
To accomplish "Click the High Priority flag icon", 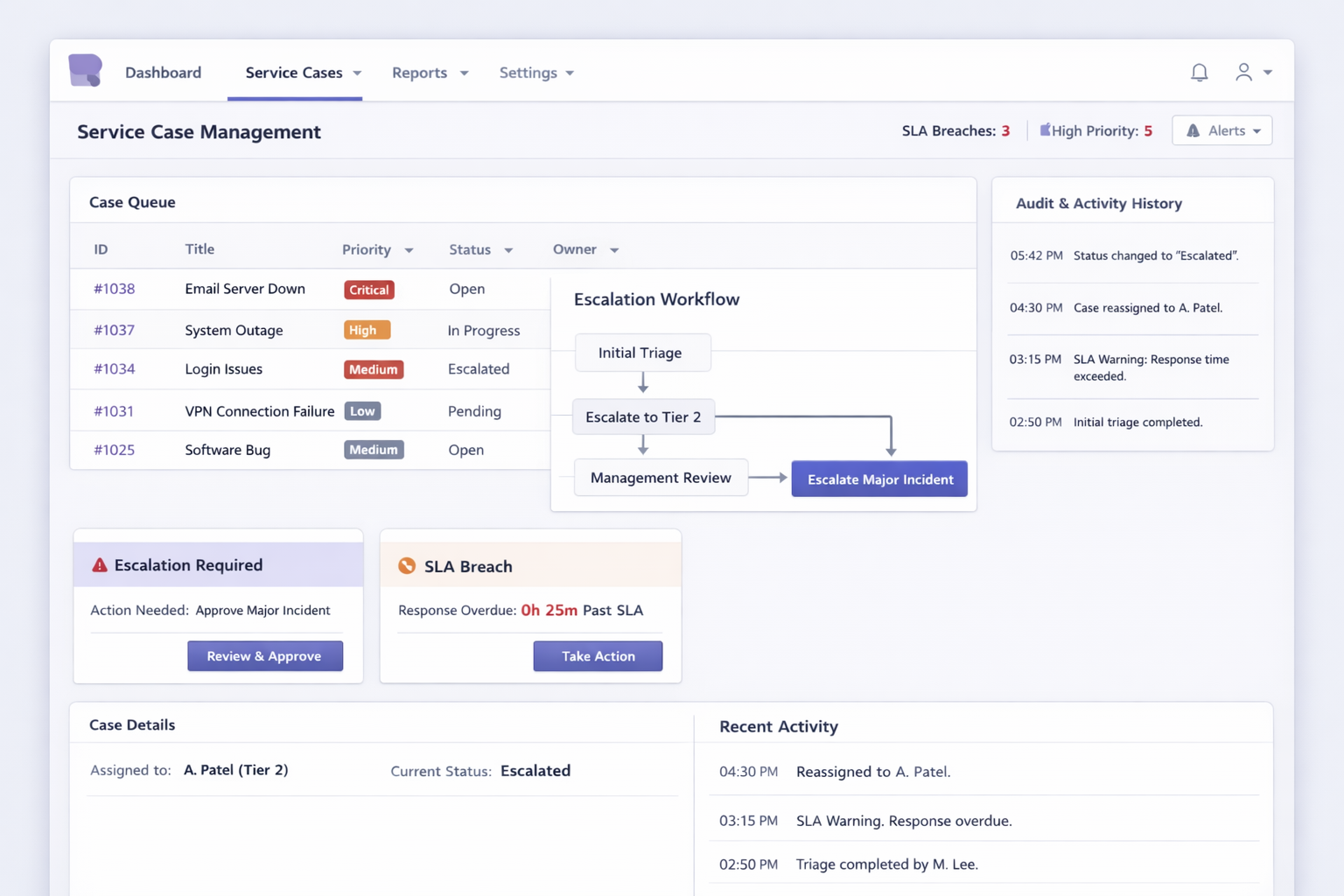I will (1045, 130).
